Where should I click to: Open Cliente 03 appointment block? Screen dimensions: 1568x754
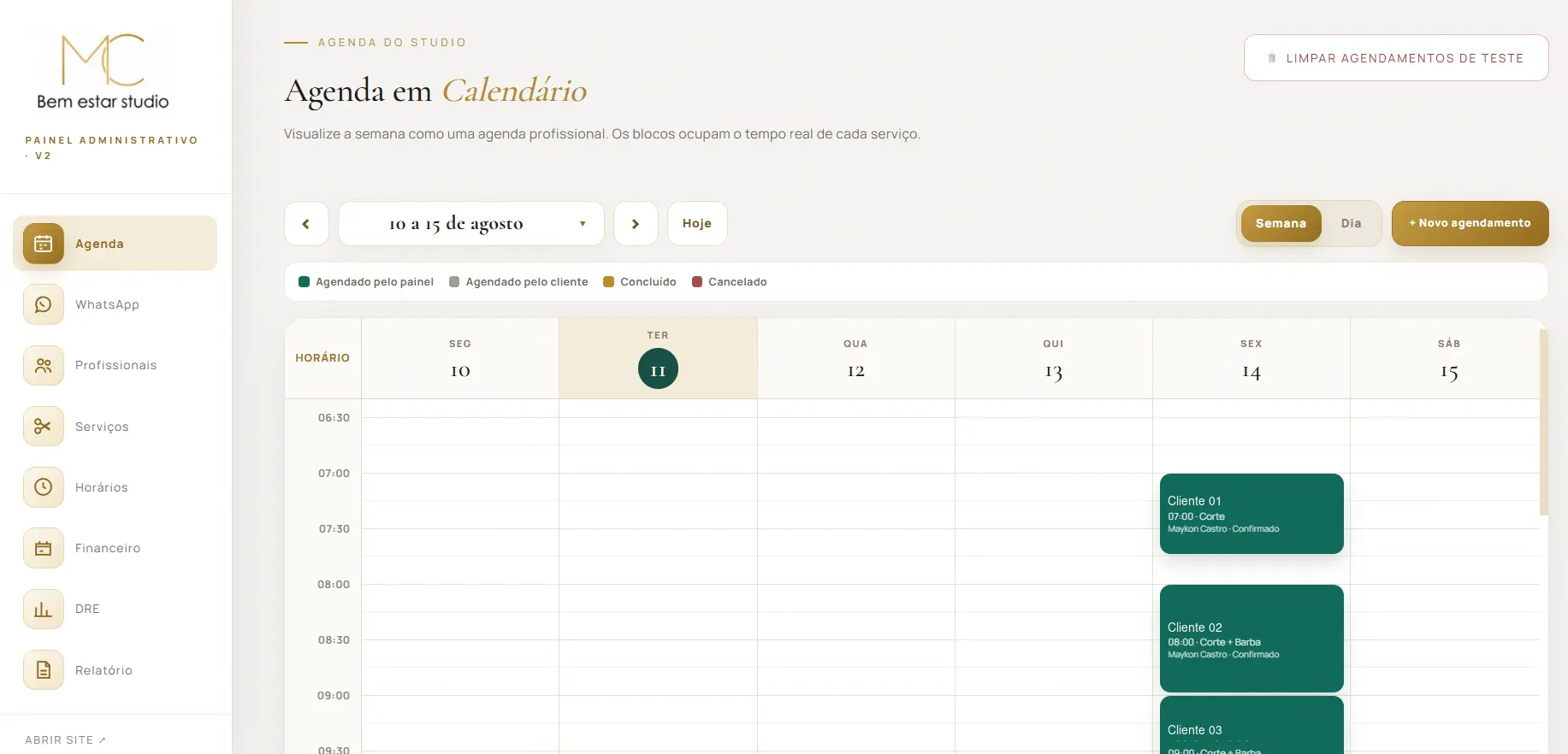tap(1251, 725)
